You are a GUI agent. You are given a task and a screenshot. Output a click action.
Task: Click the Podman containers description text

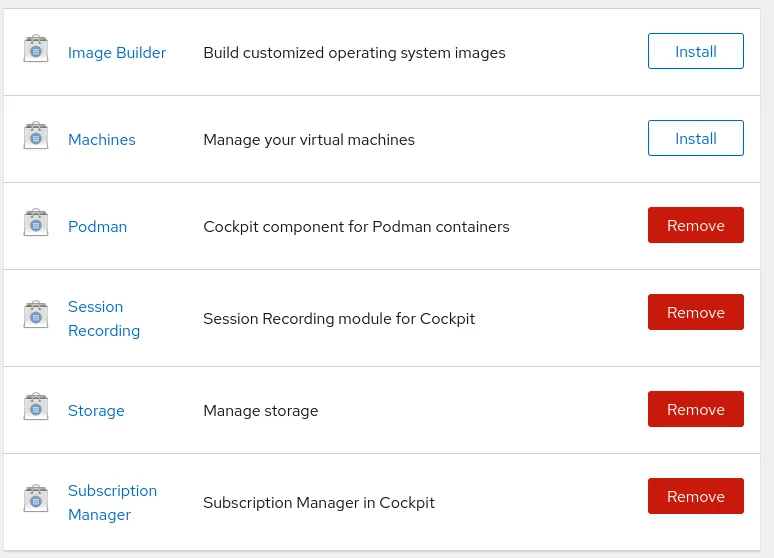pos(356,227)
